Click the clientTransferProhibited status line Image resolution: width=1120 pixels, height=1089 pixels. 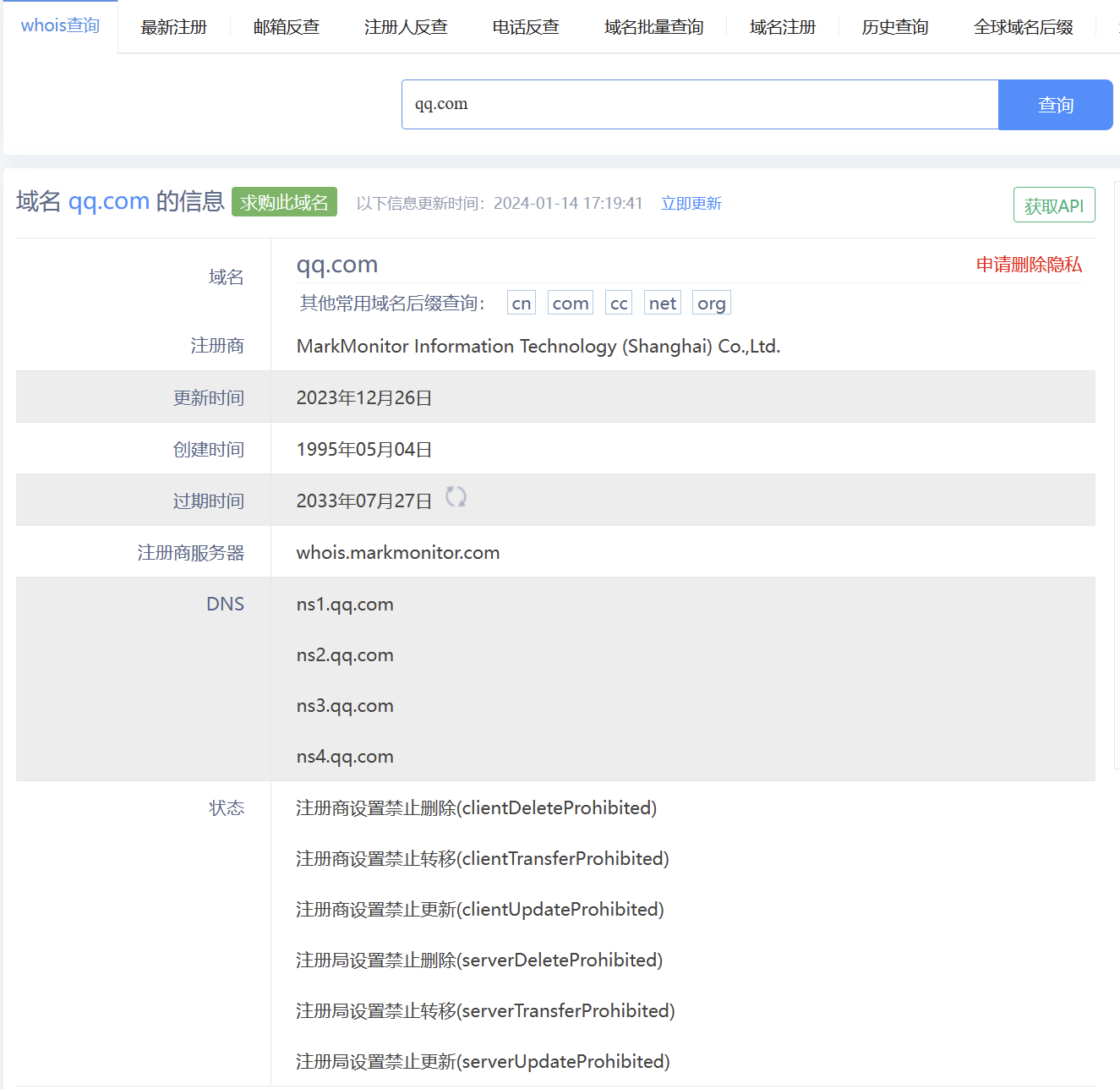tap(483, 859)
